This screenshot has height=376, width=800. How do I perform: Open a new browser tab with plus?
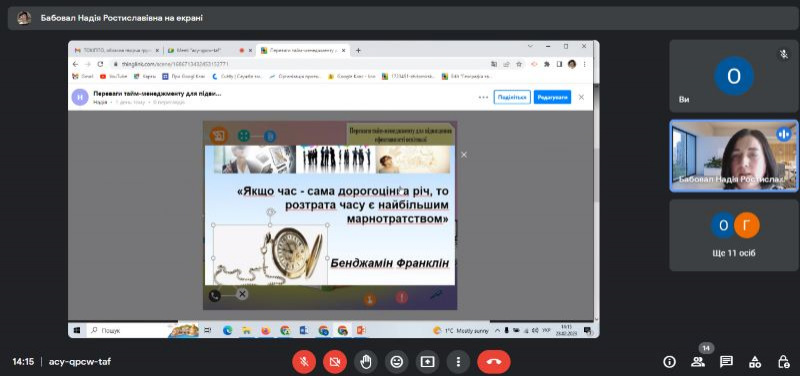click(x=358, y=51)
